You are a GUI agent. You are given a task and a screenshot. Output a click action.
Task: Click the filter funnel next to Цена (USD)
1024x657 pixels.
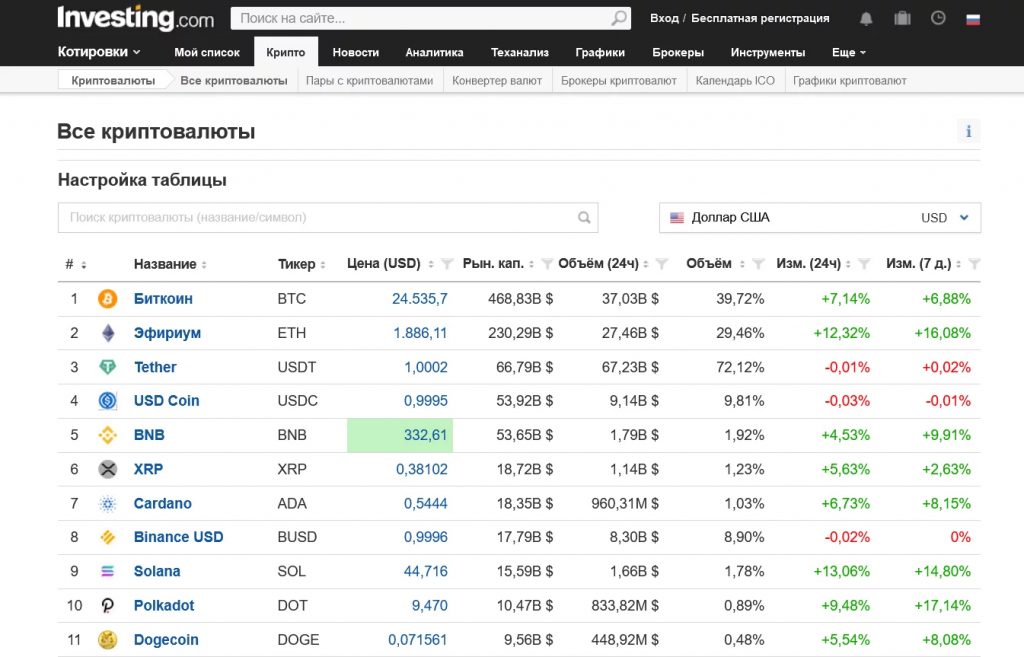[447, 264]
